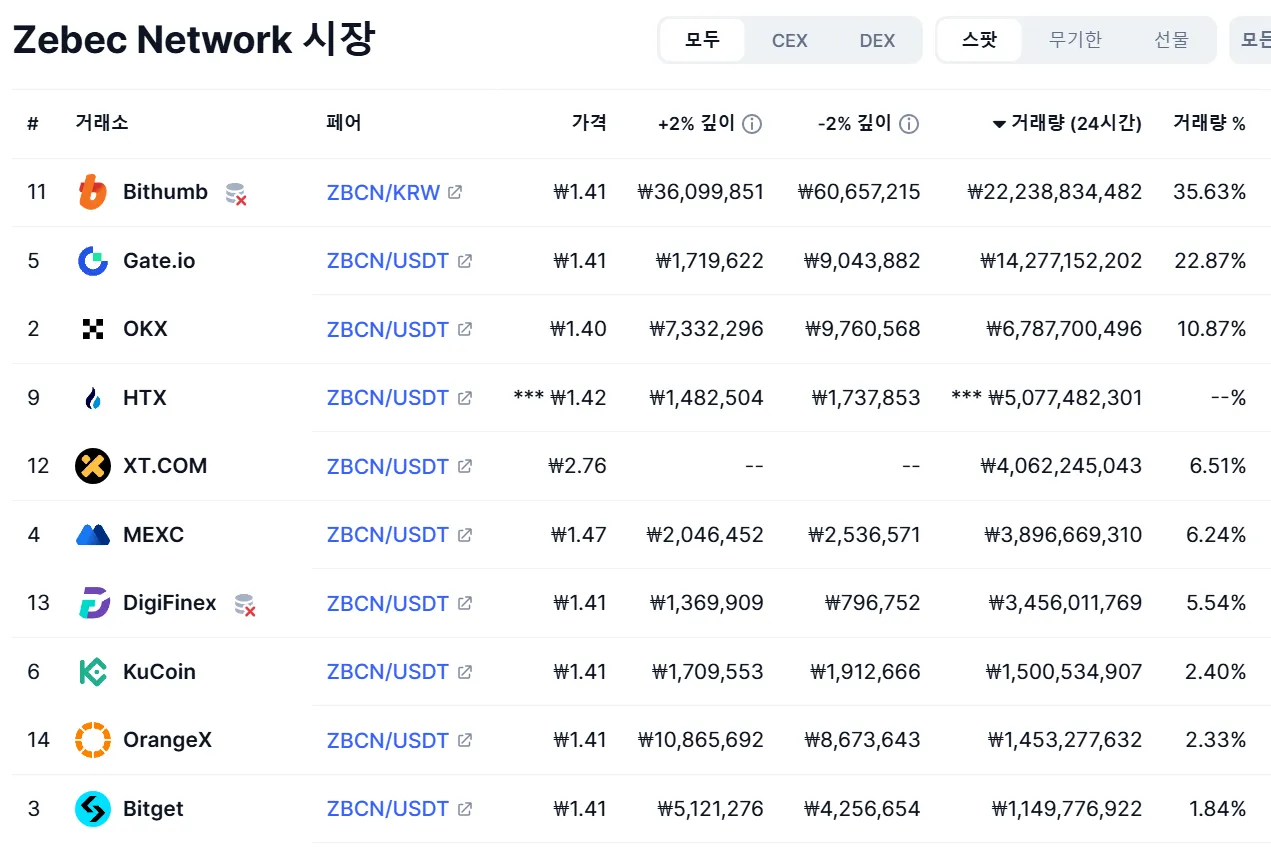Switch to the CEX filter tab
This screenshot has width=1271, height=853.
(x=790, y=40)
